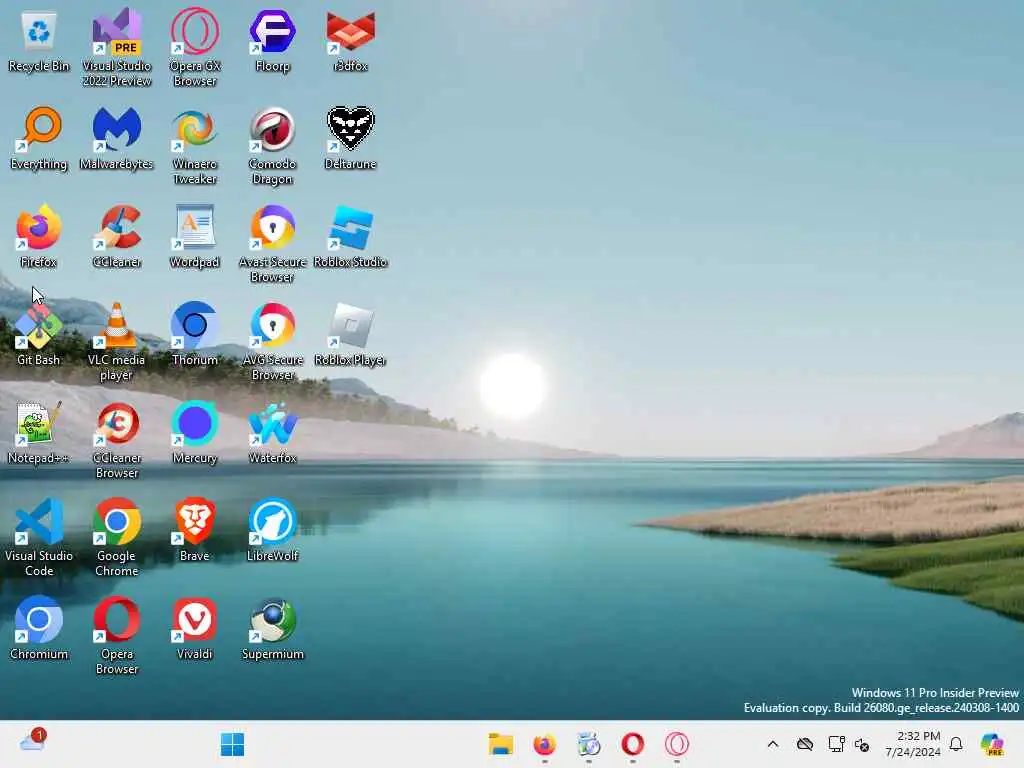Image resolution: width=1024 pixels, height=768 pixels.
Task: Select the CCleaner desktop icon
Action: pos(117,236)
